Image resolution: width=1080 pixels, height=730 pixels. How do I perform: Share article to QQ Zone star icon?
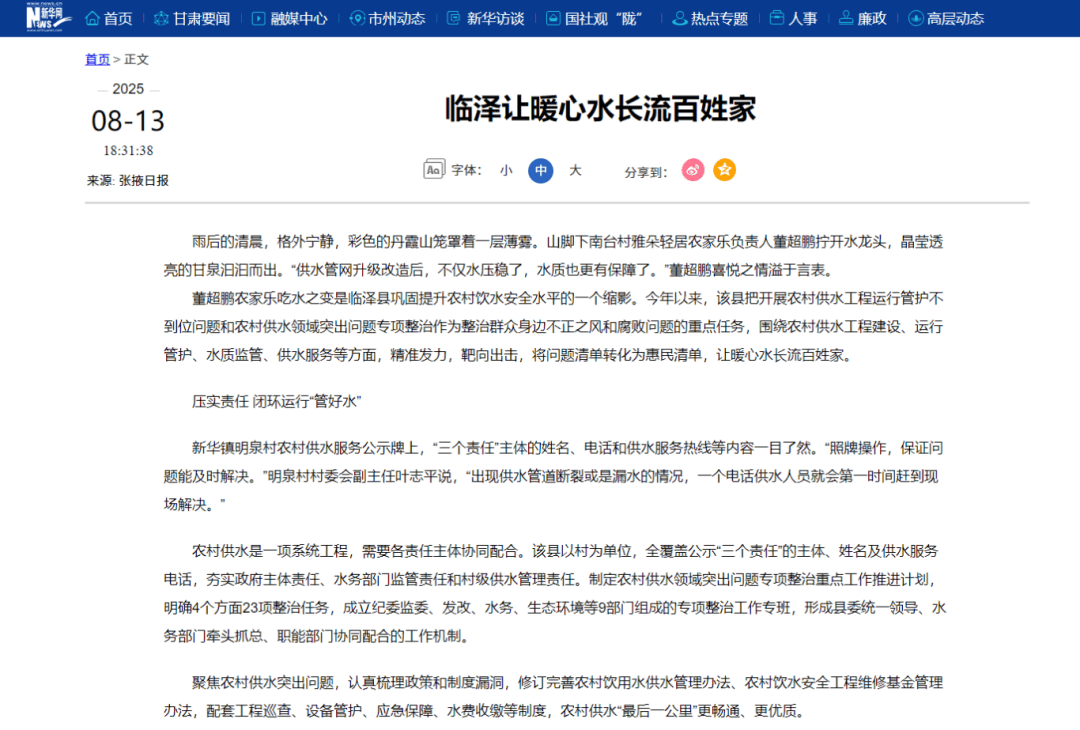point(724,169)
